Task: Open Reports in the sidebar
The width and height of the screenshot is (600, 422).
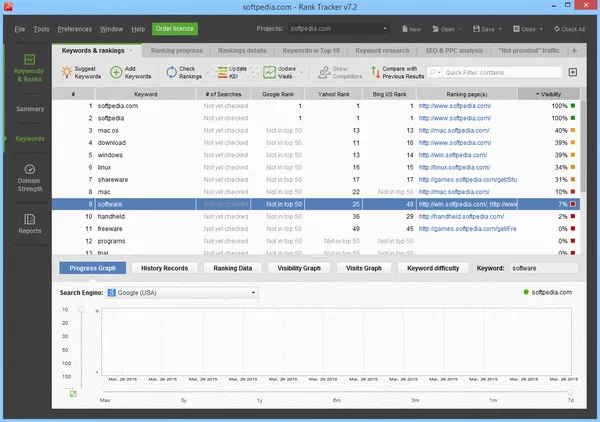Action: [29, 223]
